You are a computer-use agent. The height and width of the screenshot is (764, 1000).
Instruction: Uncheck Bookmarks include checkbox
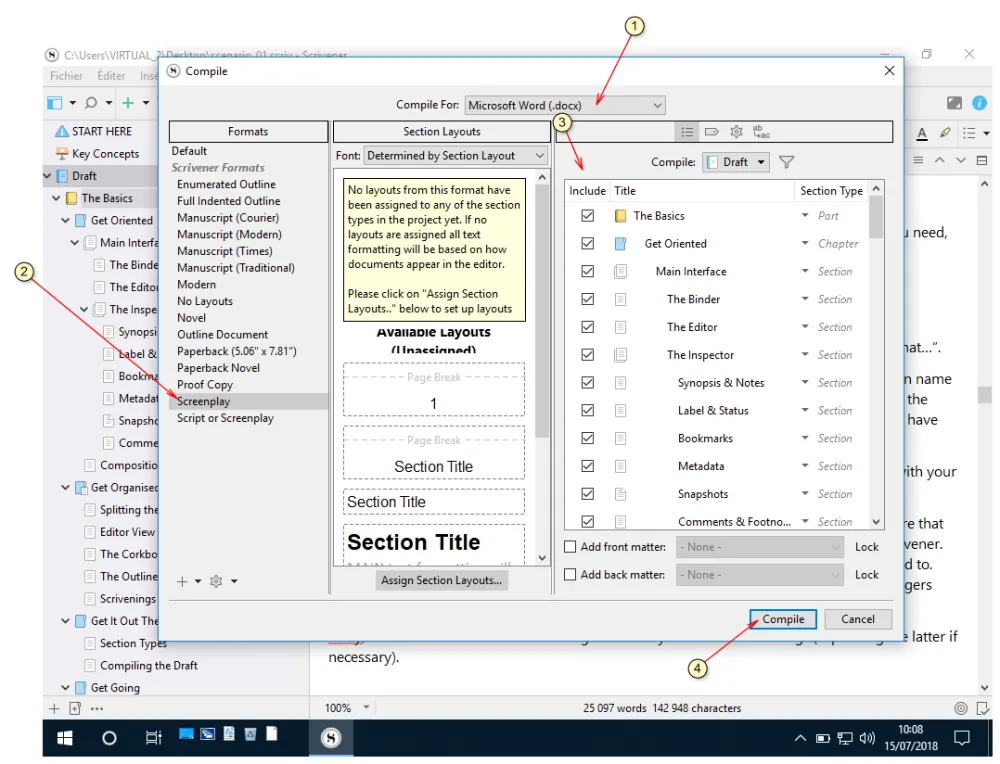(x=587, y=439)
